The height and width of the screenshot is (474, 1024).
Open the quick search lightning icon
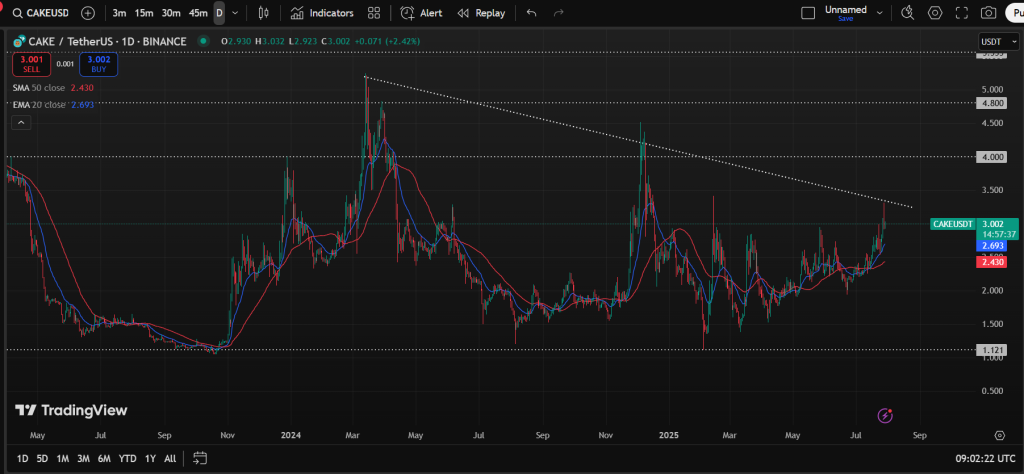pos(907,13)
